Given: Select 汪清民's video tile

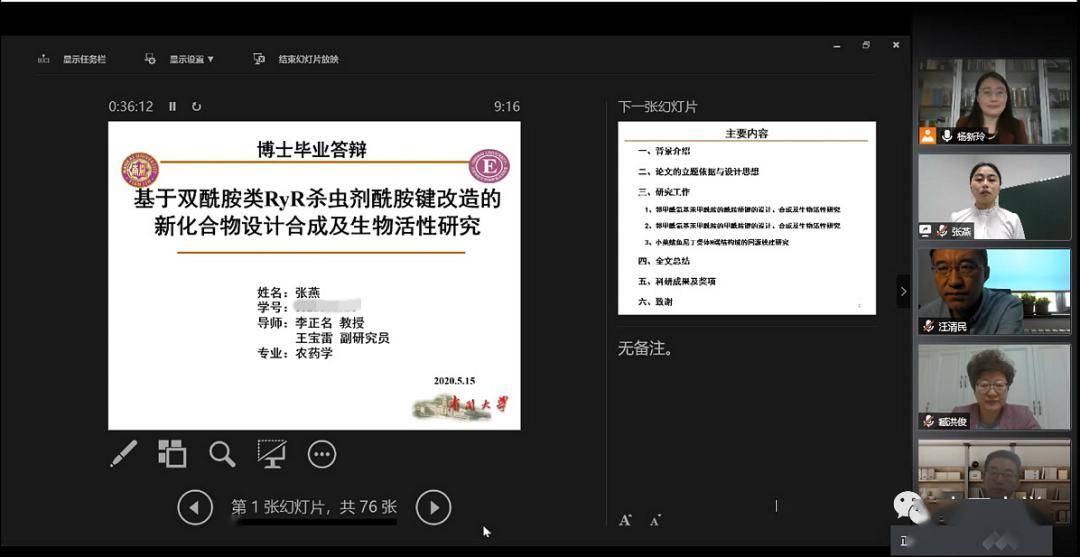Looking at the screenshot, I should tap(994, 292).
